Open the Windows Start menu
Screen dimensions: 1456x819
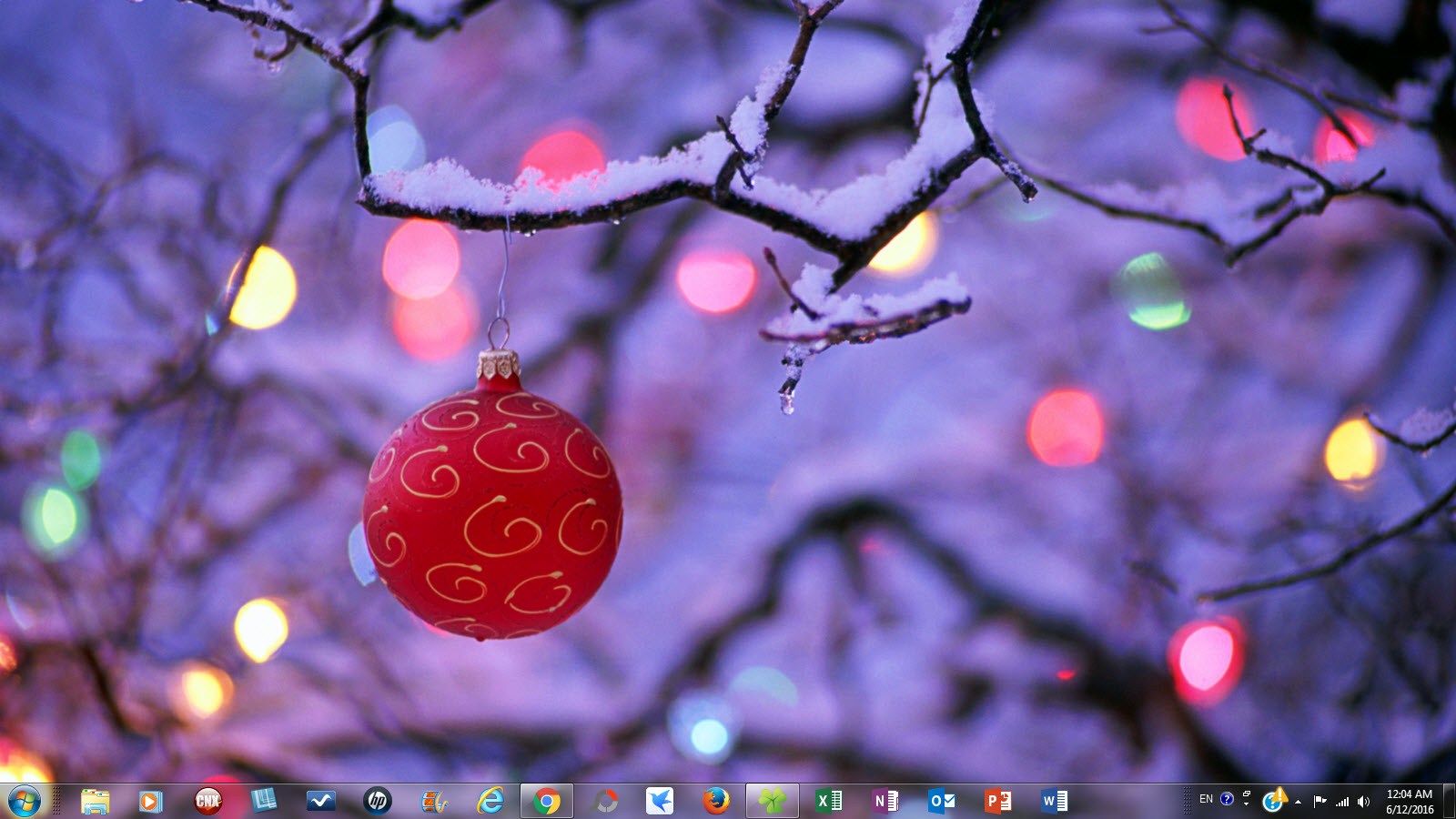pos(24,801)
